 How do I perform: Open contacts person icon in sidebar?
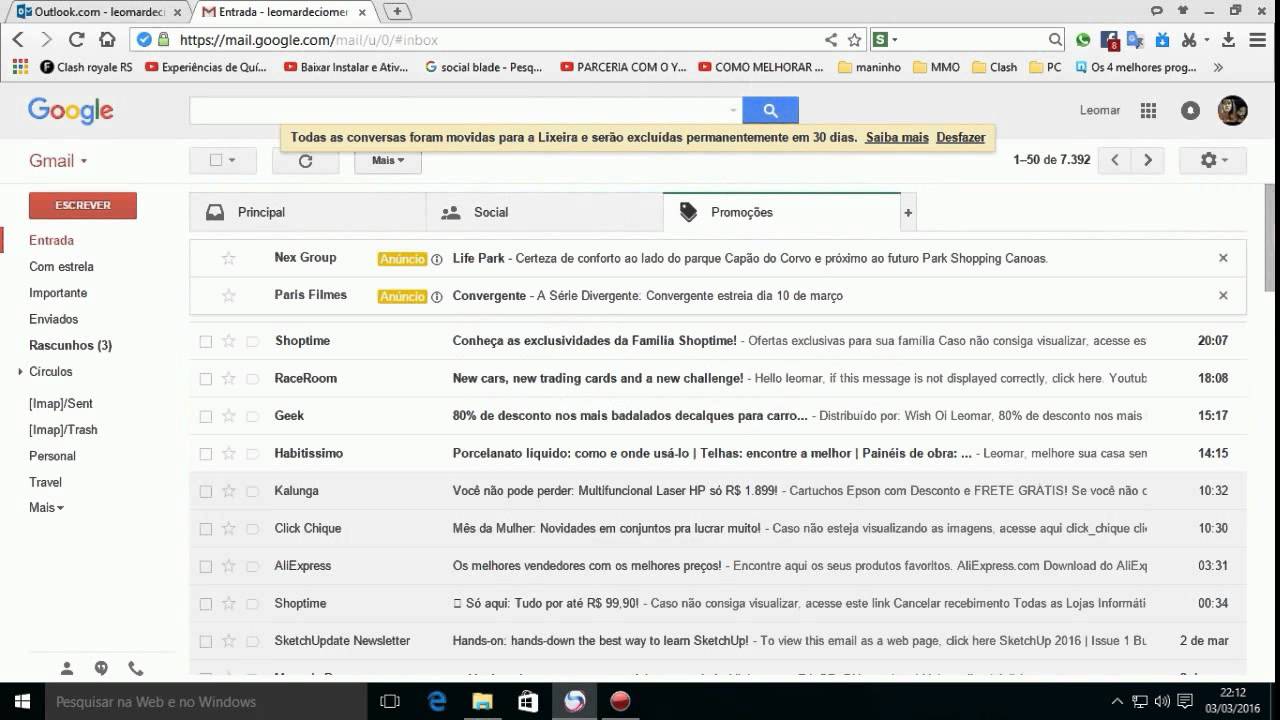[x=67, y=669]
